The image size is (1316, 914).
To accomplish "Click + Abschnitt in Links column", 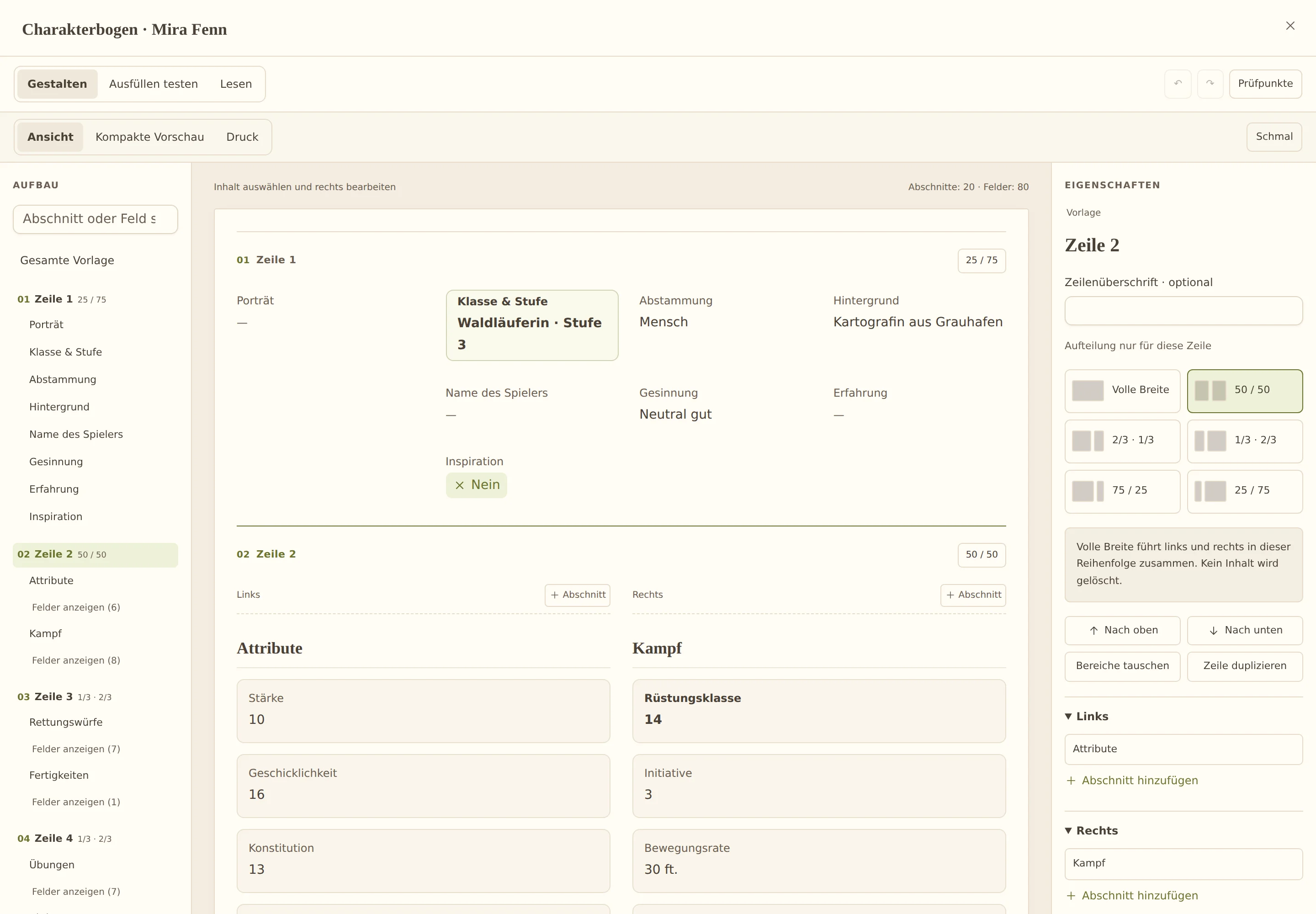I will 577,595.
